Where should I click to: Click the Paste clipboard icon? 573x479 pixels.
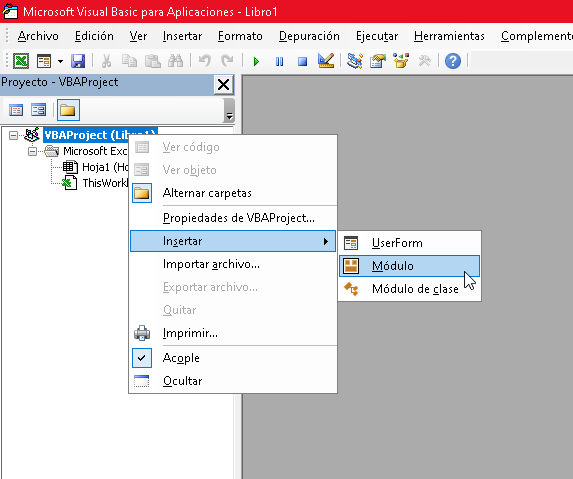(152, 61)
